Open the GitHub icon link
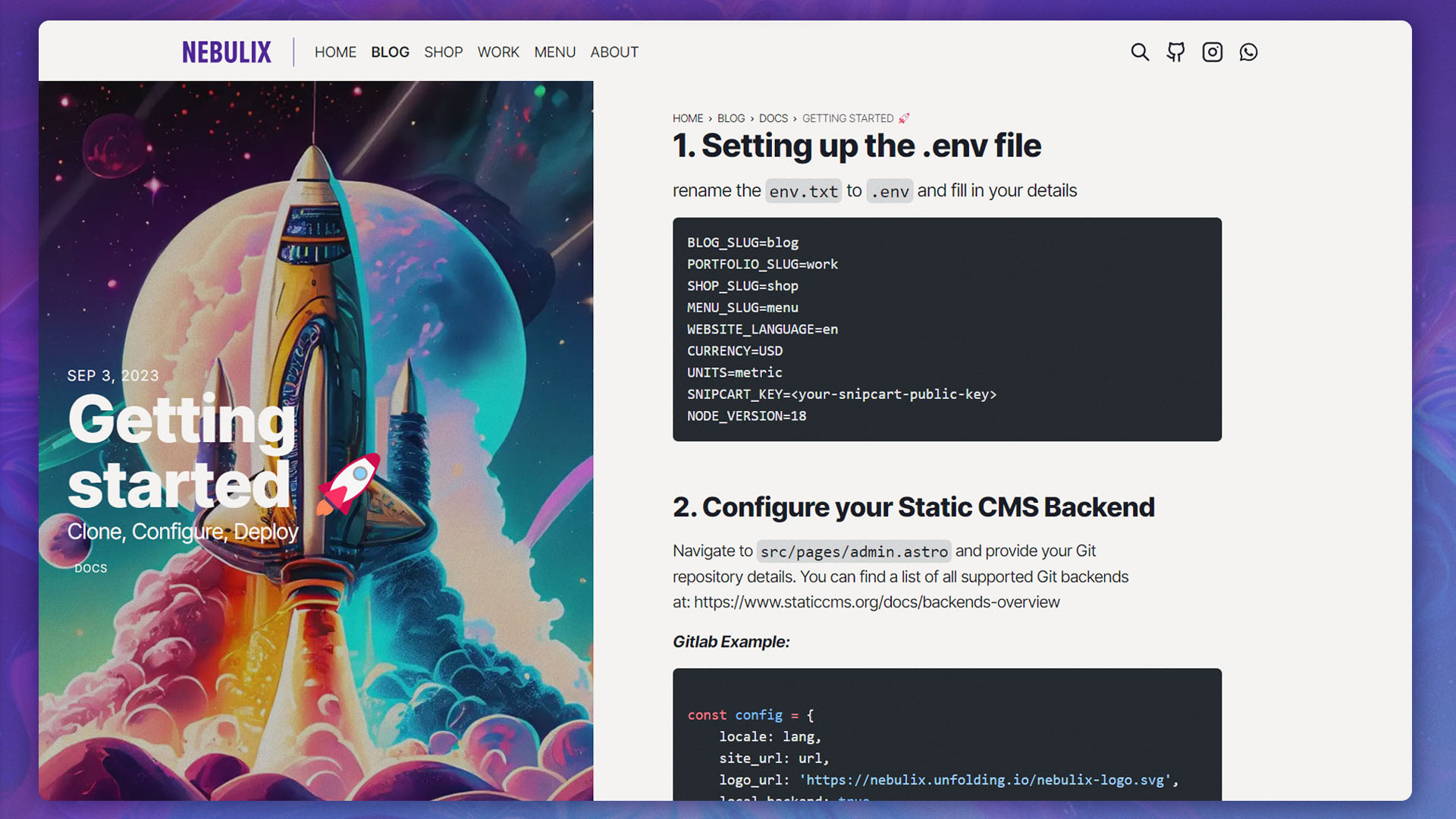Image resolution: width=1456 pixels, height=819 pixels. point(1176,52)
